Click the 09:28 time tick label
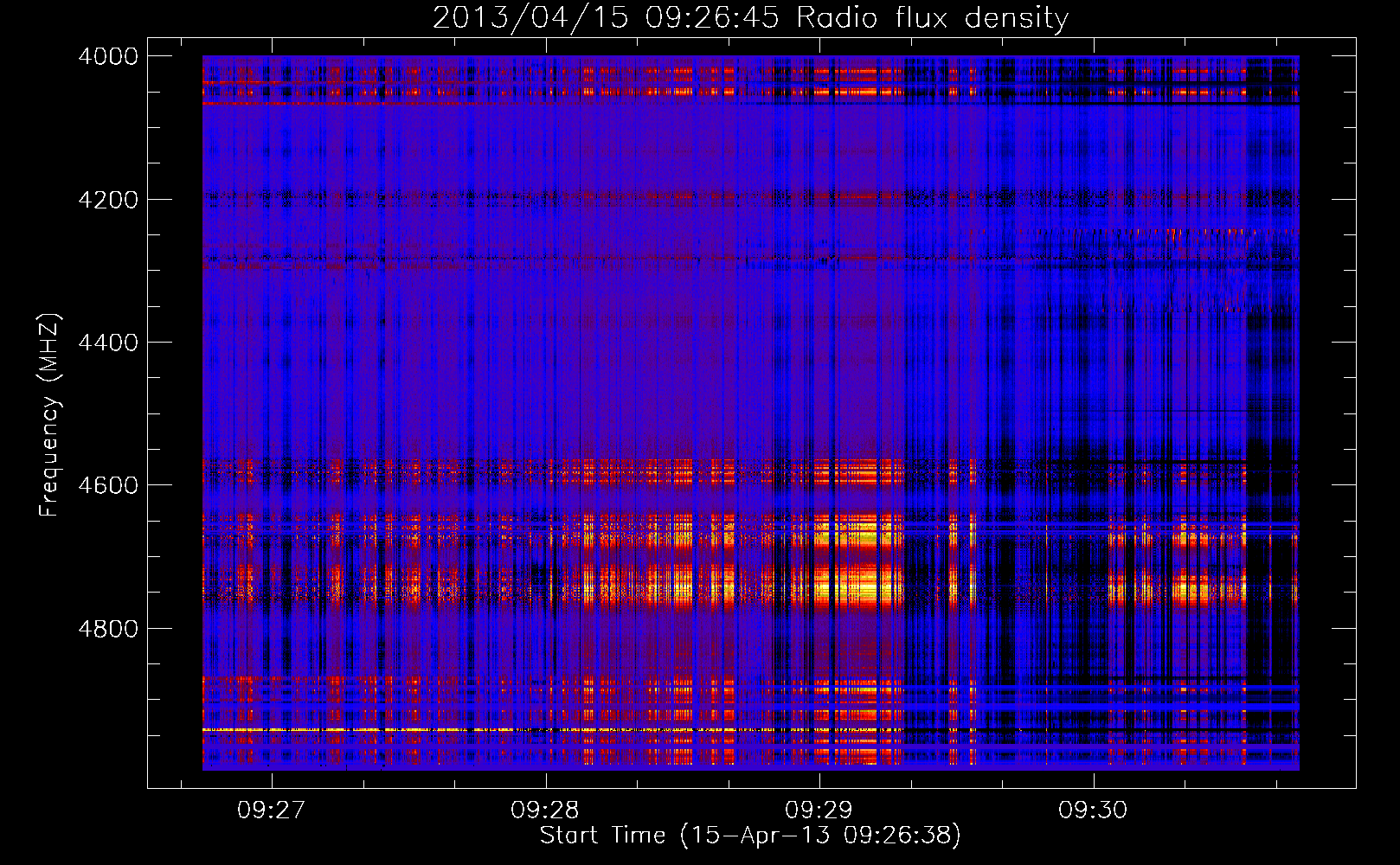This screenshot has width=1400, height=865. [x=545, y=810]
